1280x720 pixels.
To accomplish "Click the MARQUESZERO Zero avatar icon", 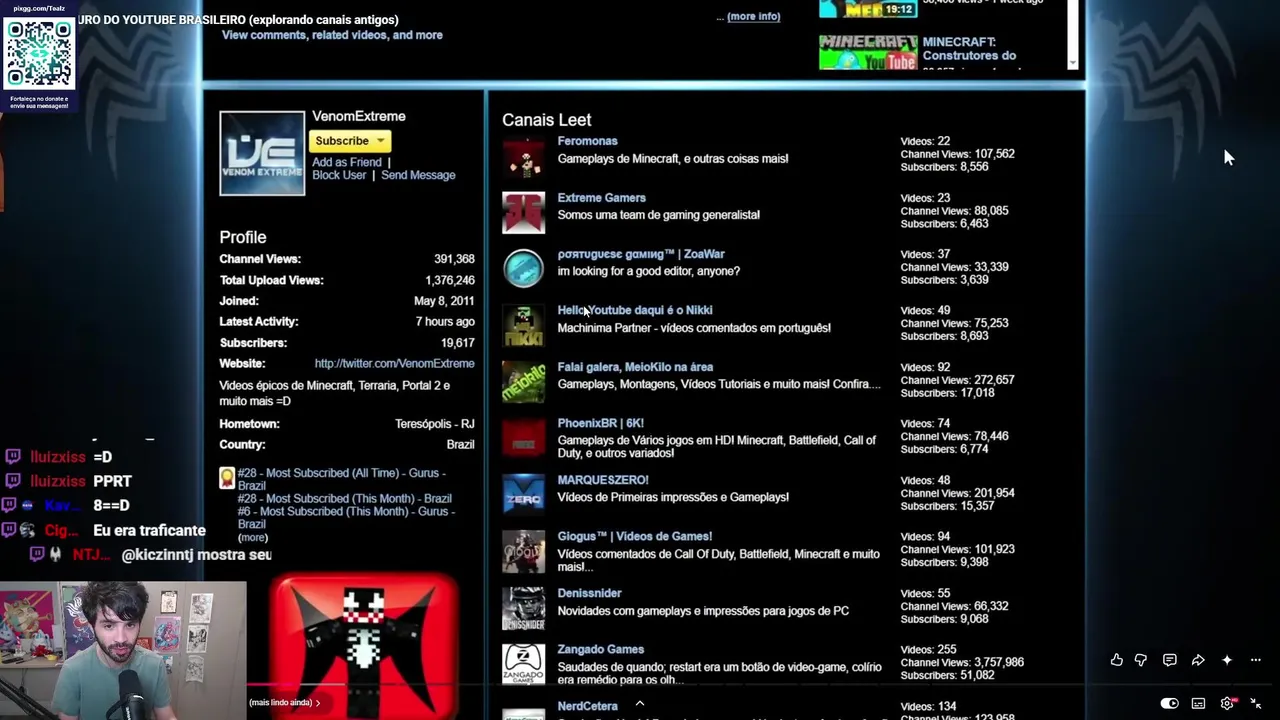I will tap(523, 495).
